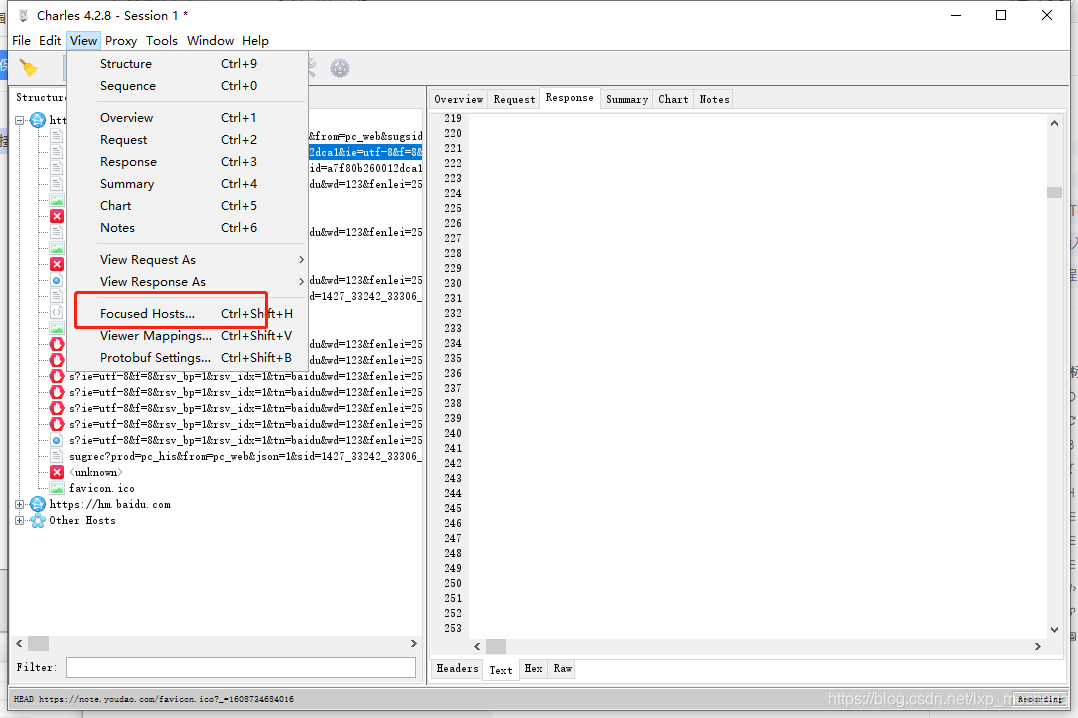Click the highlighted 2dca1&ie=utf-8 request row
This screenshot has height=718, width=1078.
point(365,152)
